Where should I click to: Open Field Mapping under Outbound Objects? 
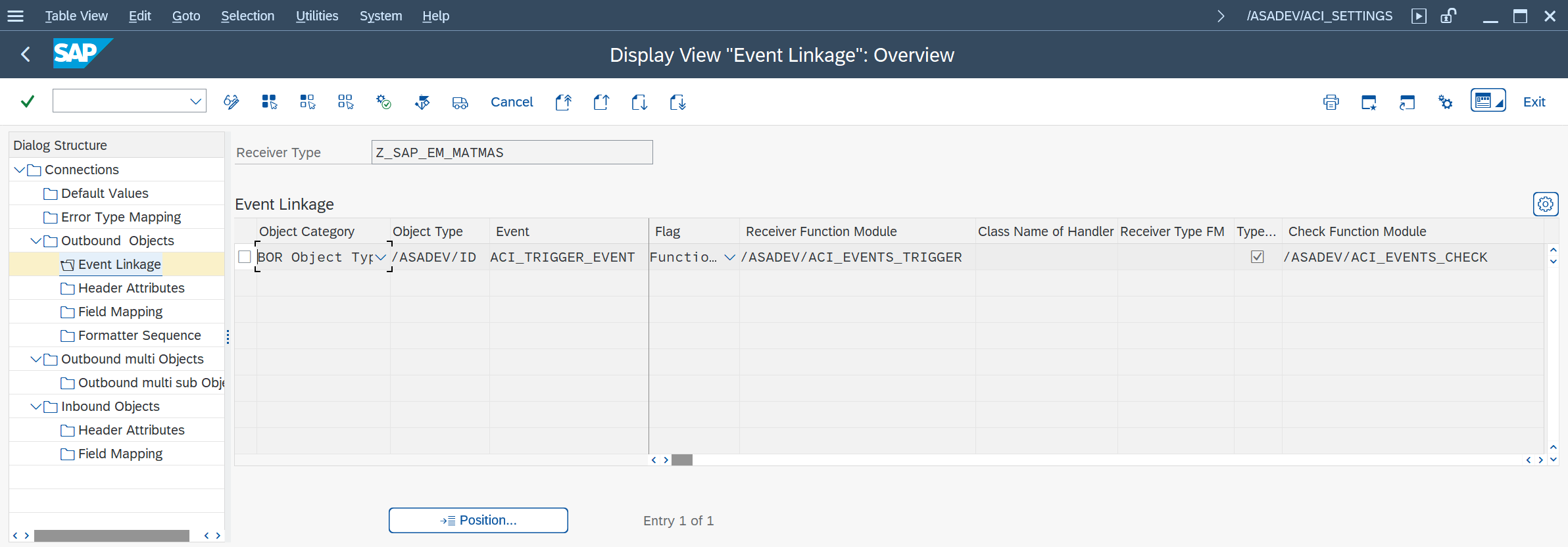pos(120,312)
